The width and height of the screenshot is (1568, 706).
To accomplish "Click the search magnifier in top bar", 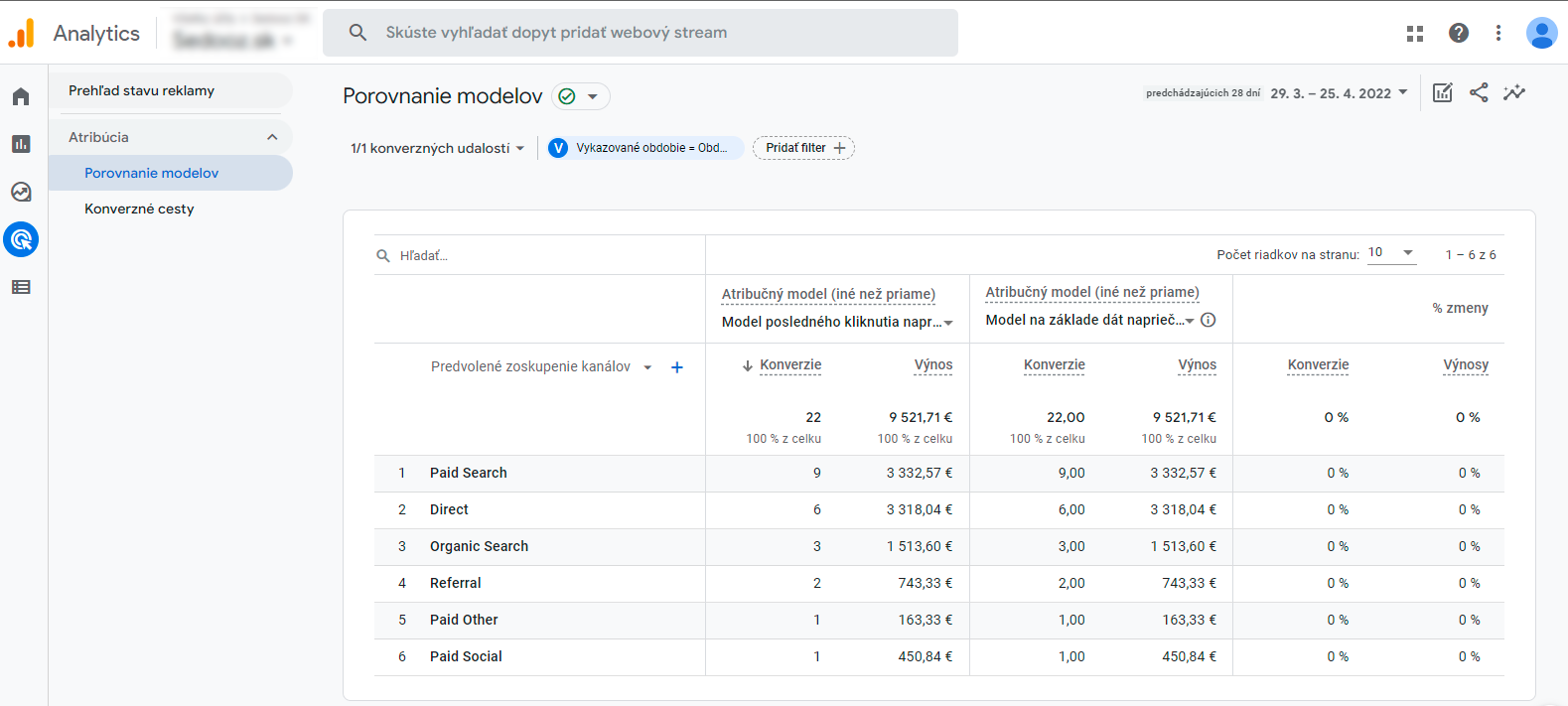I will coord(357,33).
